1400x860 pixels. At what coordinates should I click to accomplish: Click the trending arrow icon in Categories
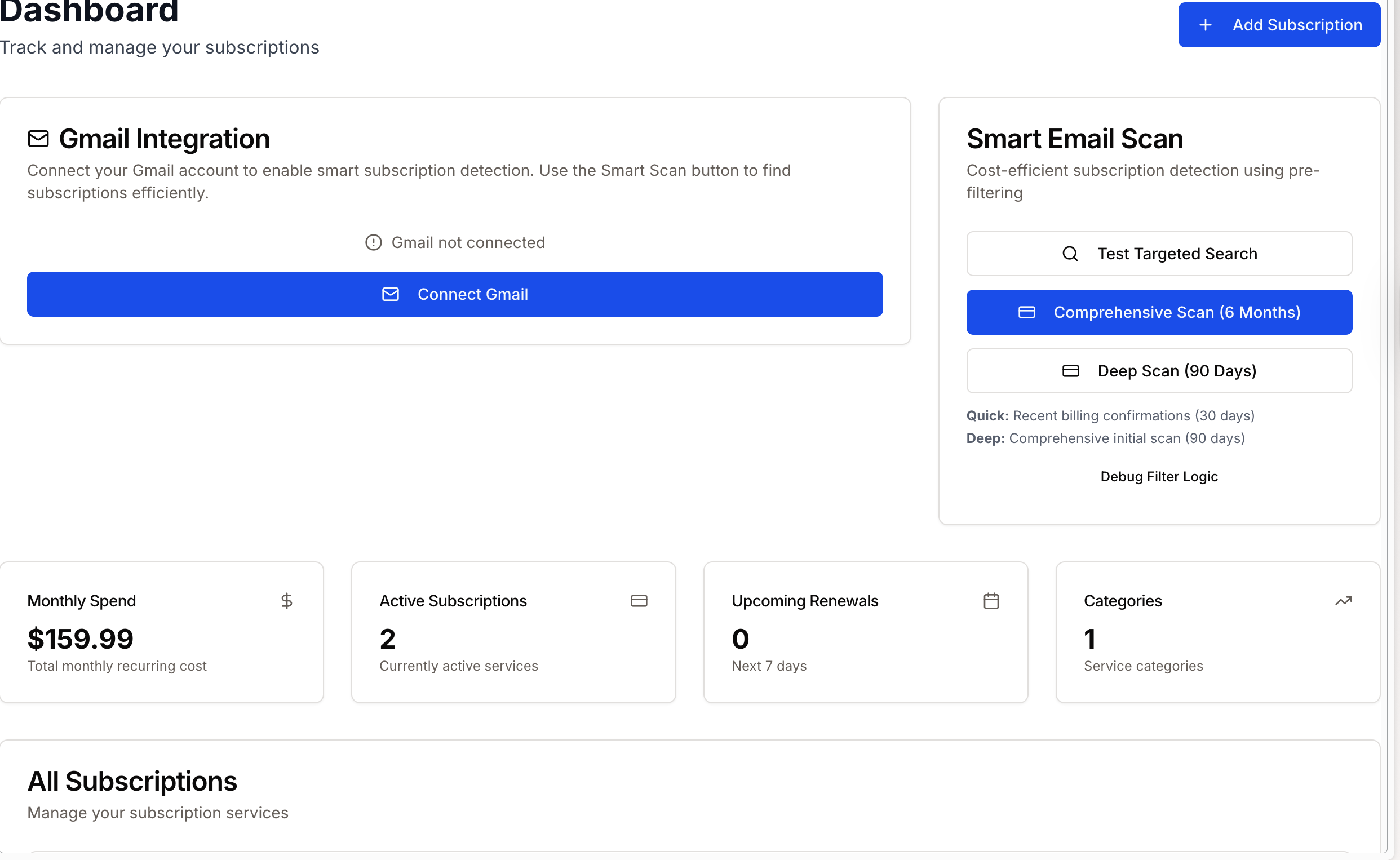[x=1343, y=601]
